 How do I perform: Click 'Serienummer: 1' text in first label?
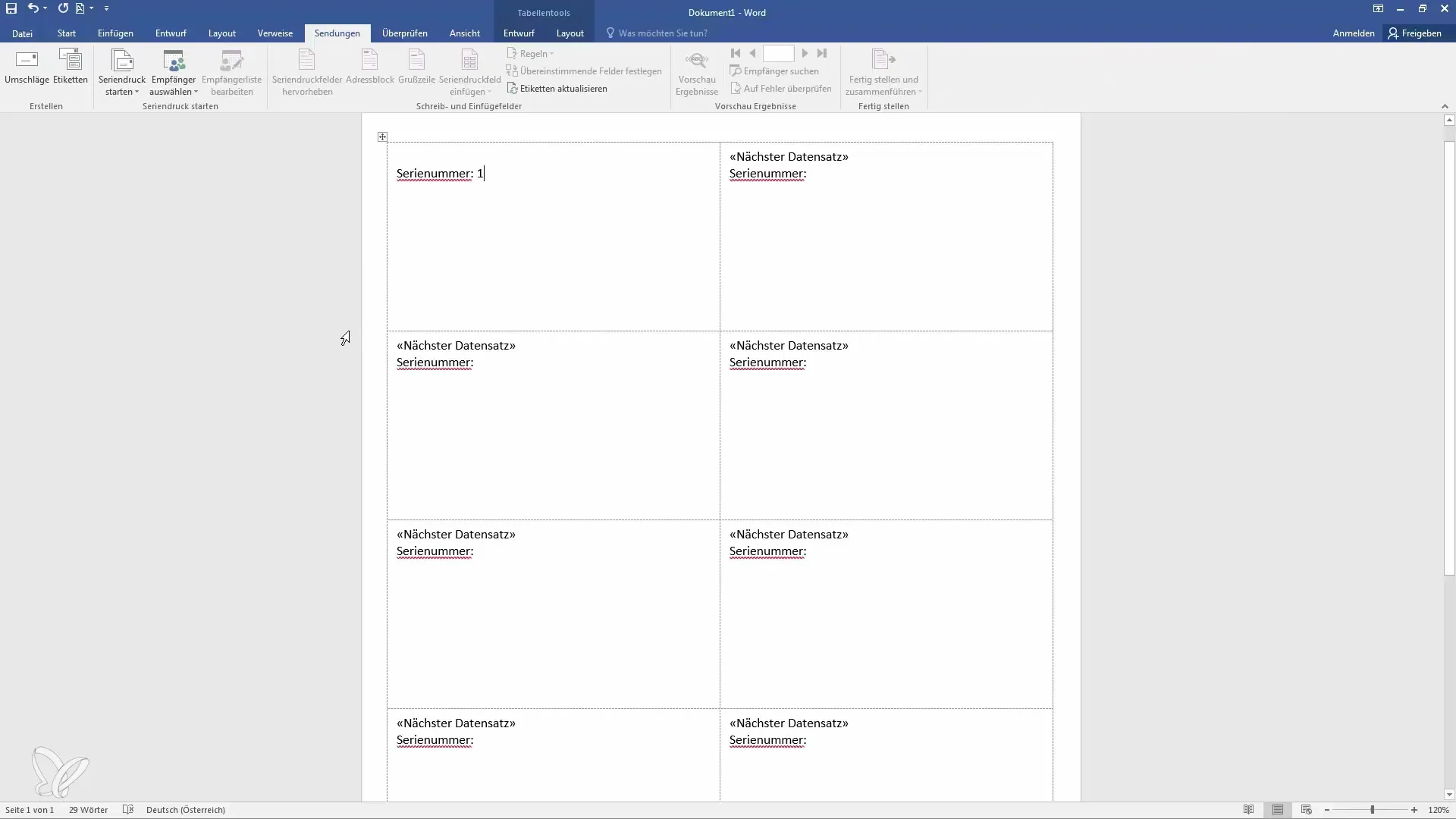(440, 174)
